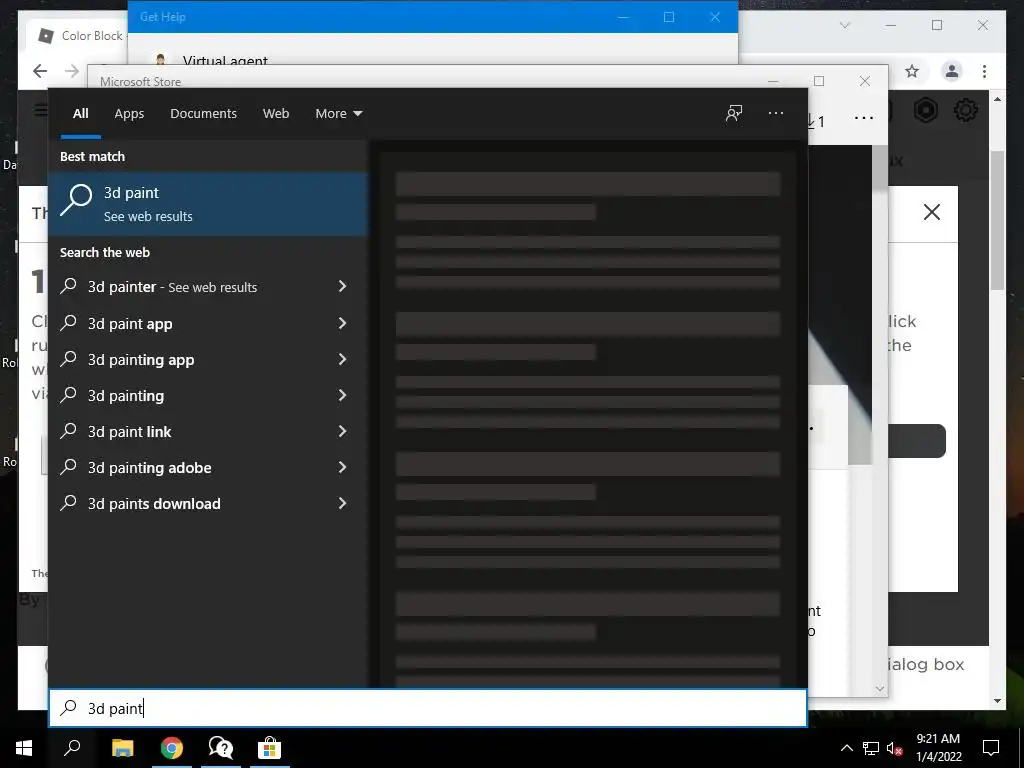
Task: Expand chevron for '3d paints download'
Action: pyautogui.click(x=342, y=502)
